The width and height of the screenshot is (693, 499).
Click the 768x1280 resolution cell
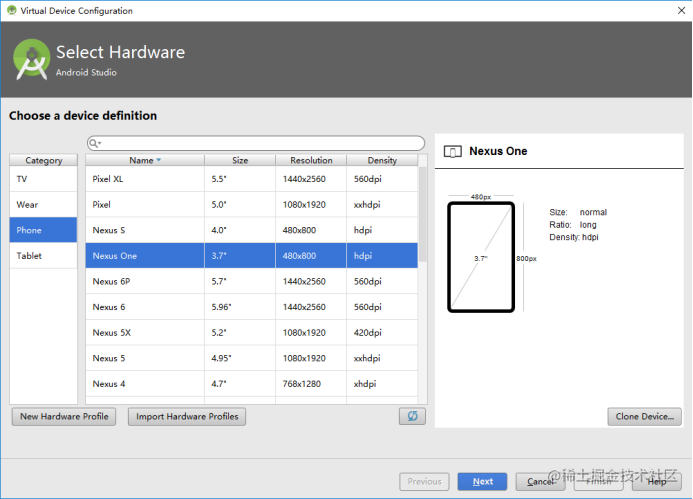[x=311, y=384]
